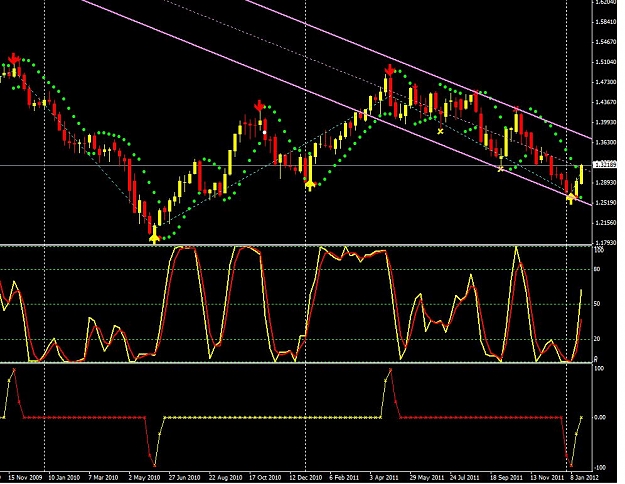
Task: Select the '29 May 2011' date label
Action: coord(427,477)
